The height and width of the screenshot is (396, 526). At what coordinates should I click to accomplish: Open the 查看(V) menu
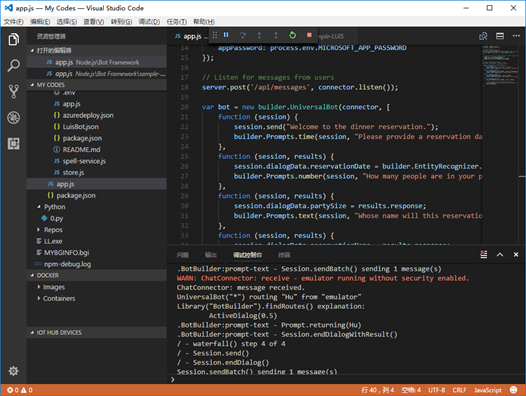click(x=94, y=22)
